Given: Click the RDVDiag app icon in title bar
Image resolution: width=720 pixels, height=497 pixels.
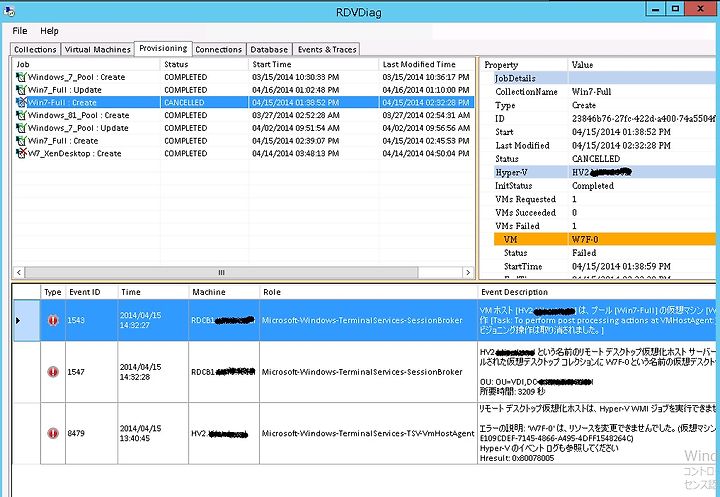Looking at the screenshot, I should [x=9, y=11].
